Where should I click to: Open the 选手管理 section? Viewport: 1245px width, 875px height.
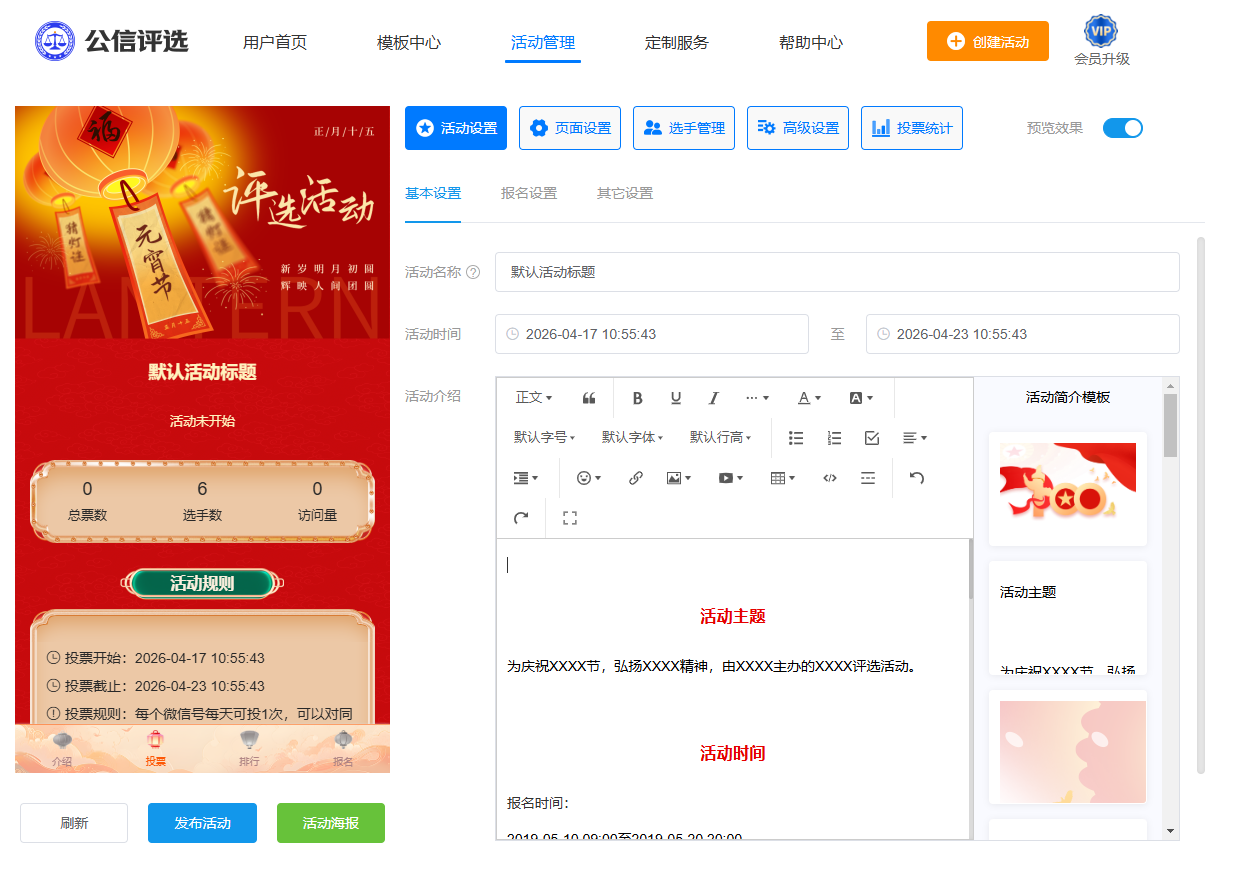point(684,128)
